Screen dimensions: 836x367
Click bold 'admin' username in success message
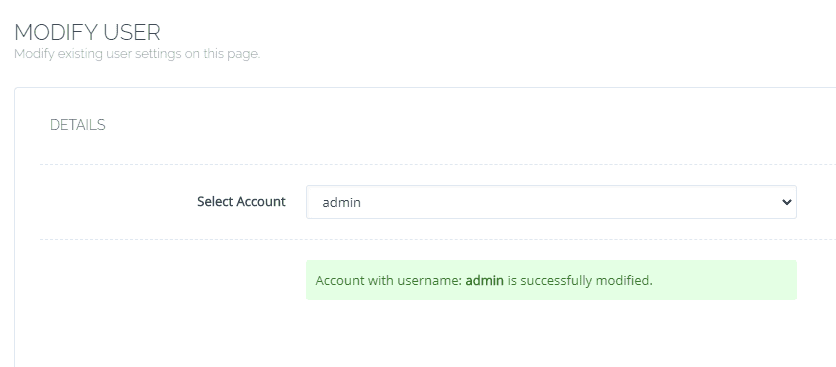[485, 280]
